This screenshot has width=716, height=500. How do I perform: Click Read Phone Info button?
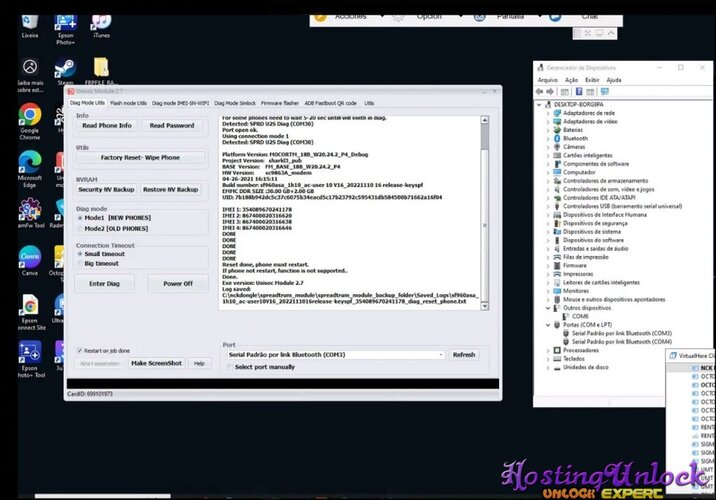[x=107, y=126]
